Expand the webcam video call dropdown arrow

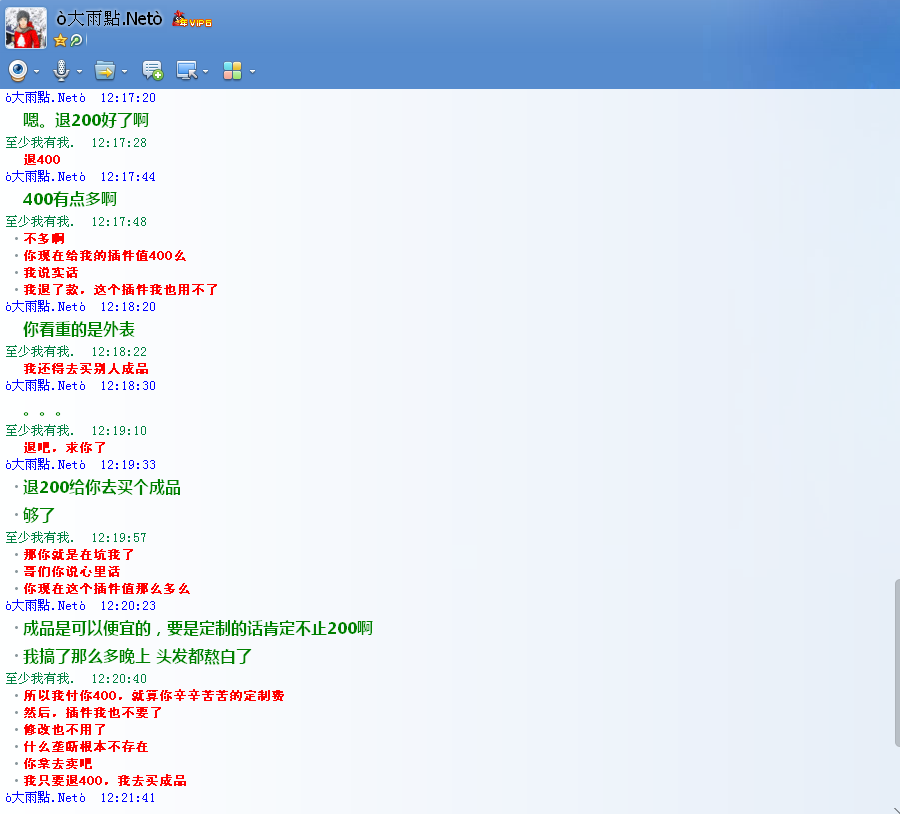pyautogui.click(x=37, y=71)
